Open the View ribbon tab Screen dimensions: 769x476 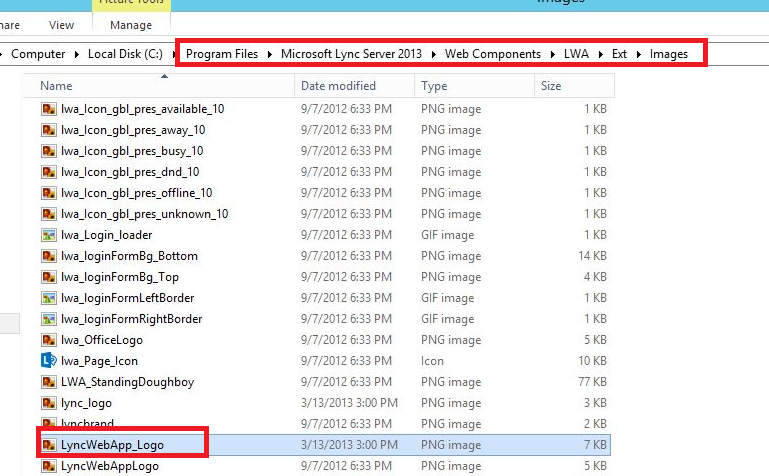pyautogui.click(x=61, y=25)
